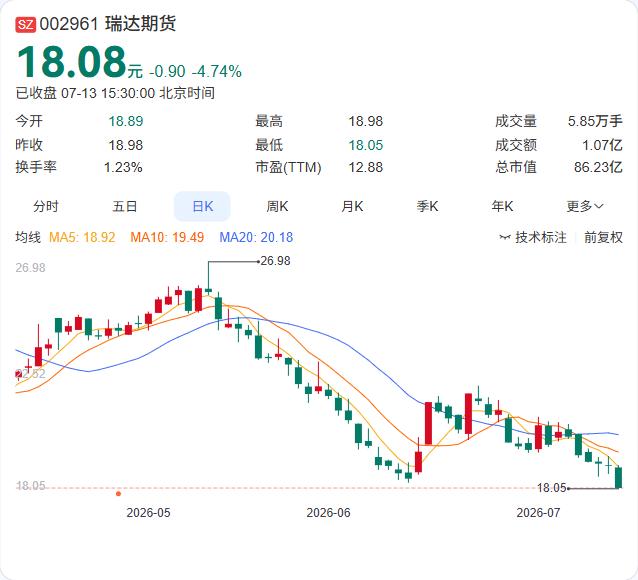The width and height of the screenshot is (638, 580).
Task: Switch to the 年K yearly tab
Action: click(502, 206)
